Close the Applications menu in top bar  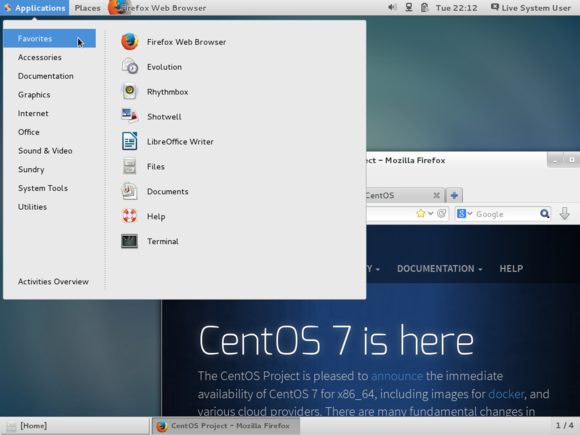(34, 8)
